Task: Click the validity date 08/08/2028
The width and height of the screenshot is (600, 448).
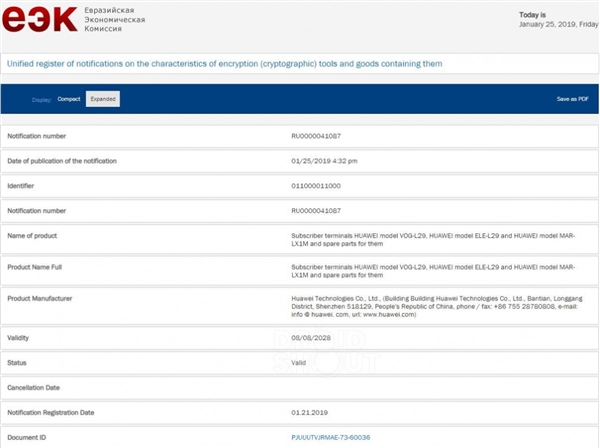Action: [311, 338]
